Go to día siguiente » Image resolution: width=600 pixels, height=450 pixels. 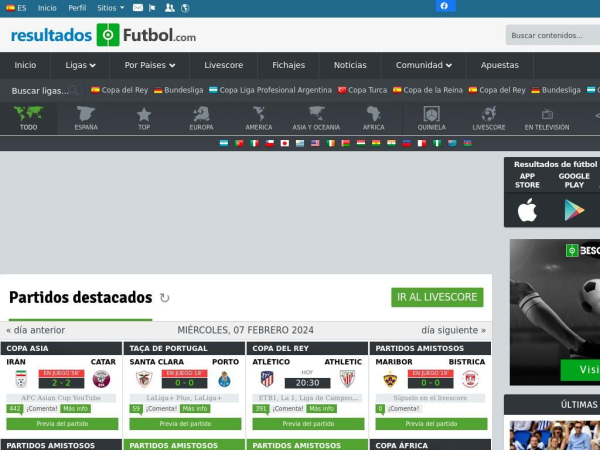tap(453, 330)
